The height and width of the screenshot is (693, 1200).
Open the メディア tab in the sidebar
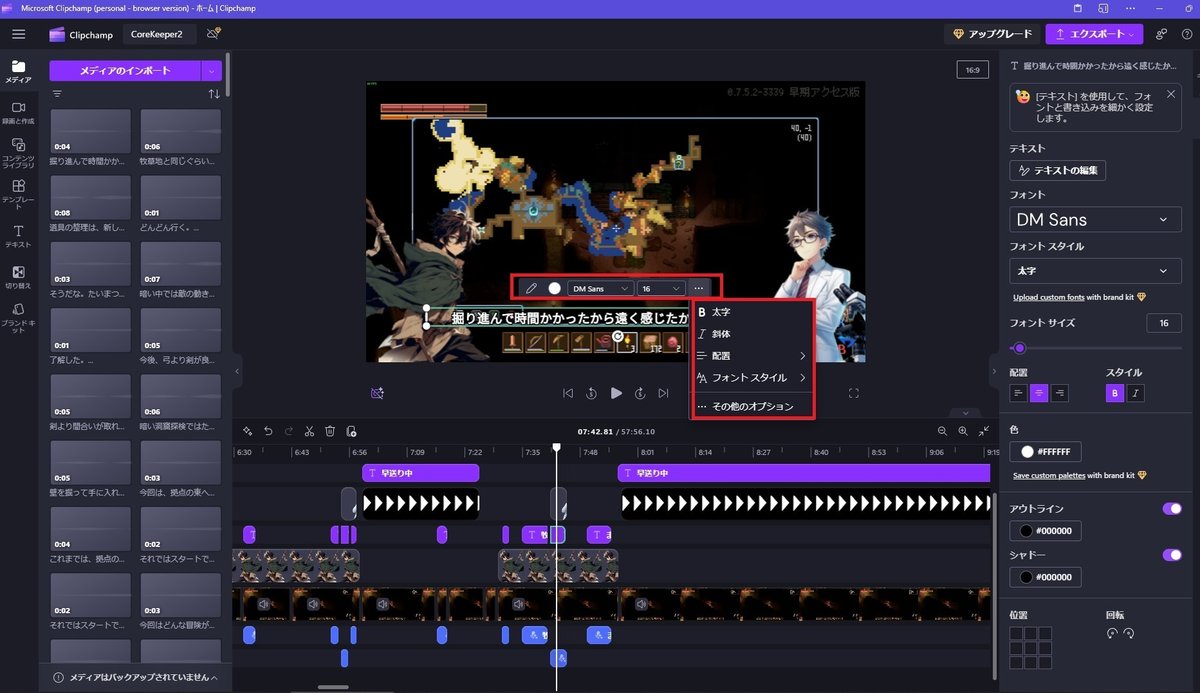point(18,71)
